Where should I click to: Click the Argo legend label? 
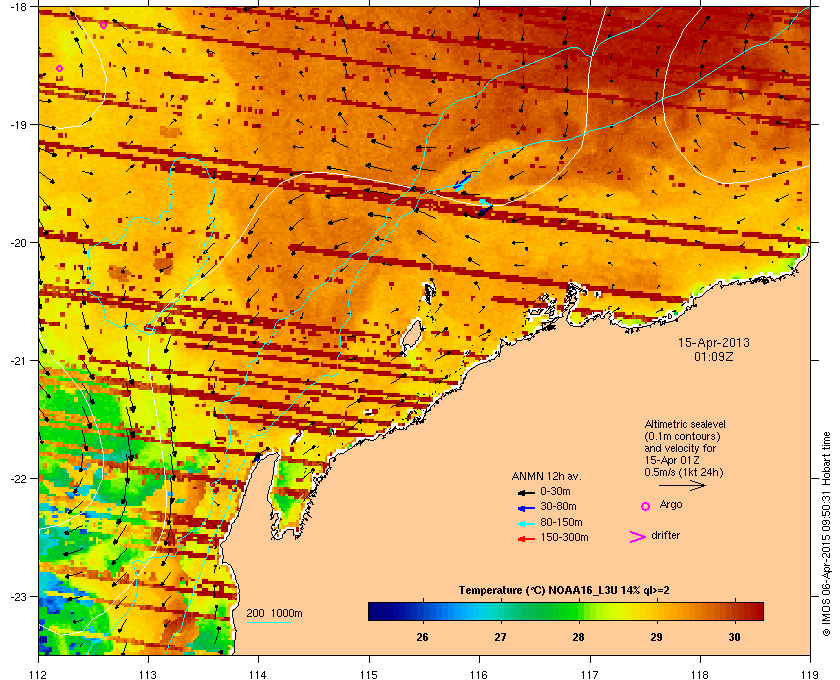tap(671, 505)
